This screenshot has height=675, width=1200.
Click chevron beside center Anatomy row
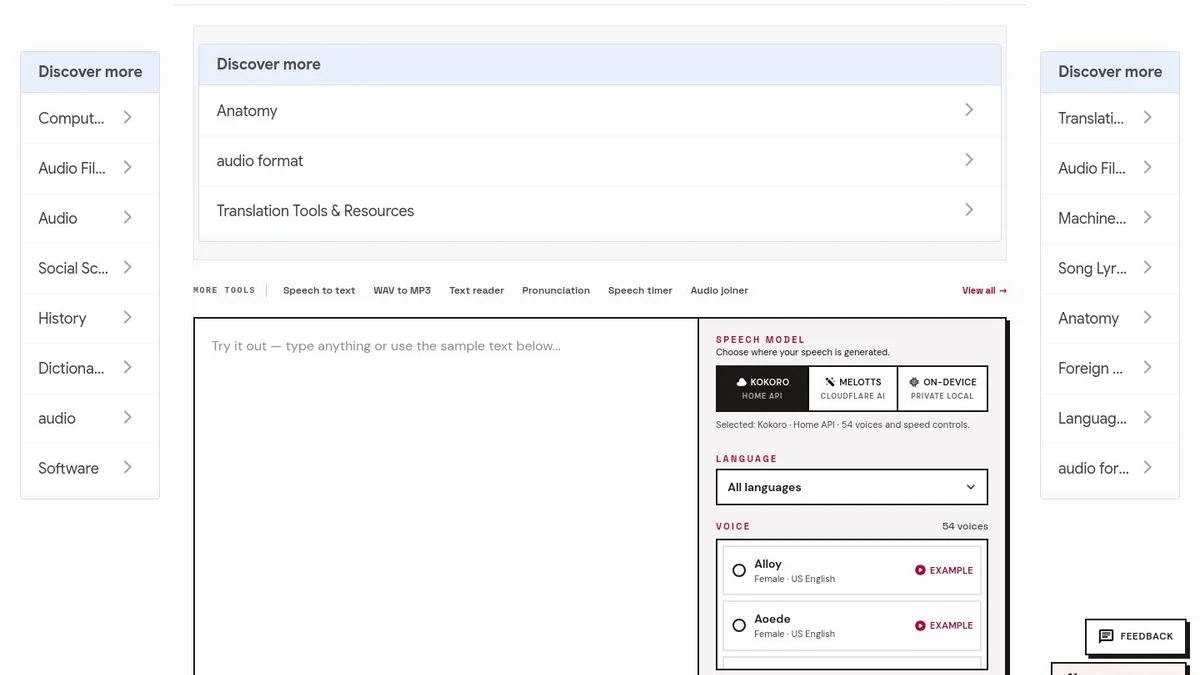click(969, 110)
